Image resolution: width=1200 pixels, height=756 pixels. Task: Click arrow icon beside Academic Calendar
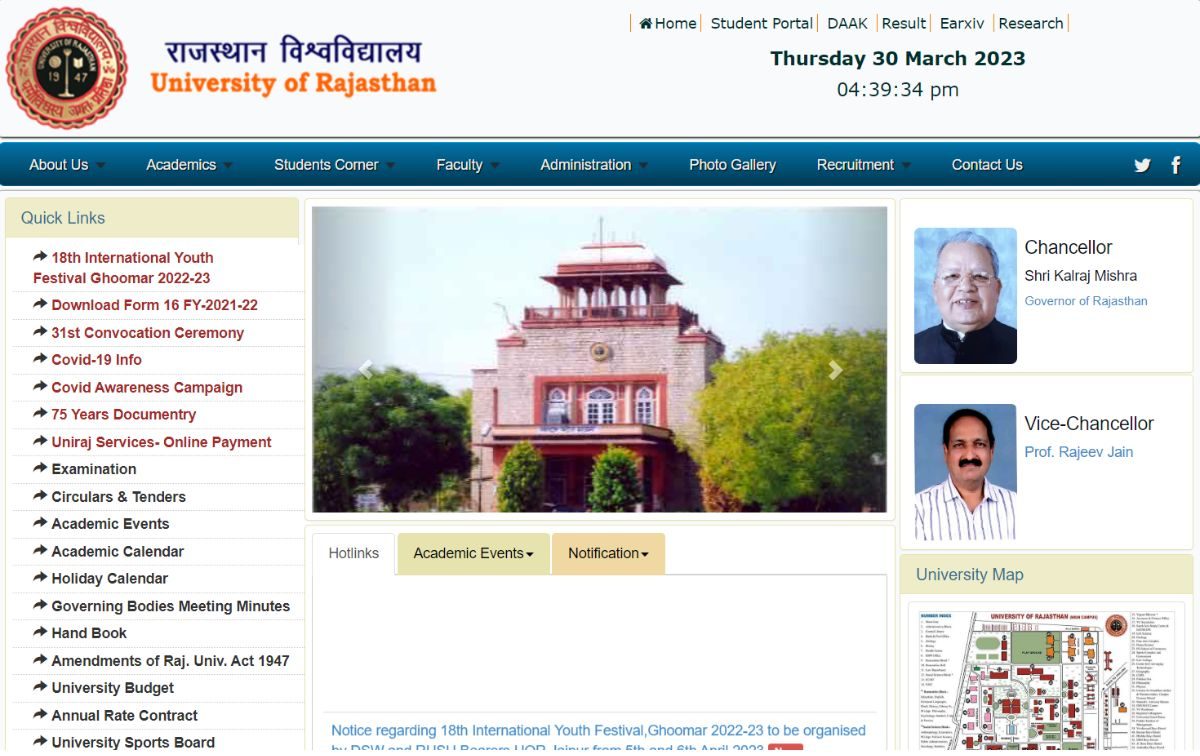point(40,550)
